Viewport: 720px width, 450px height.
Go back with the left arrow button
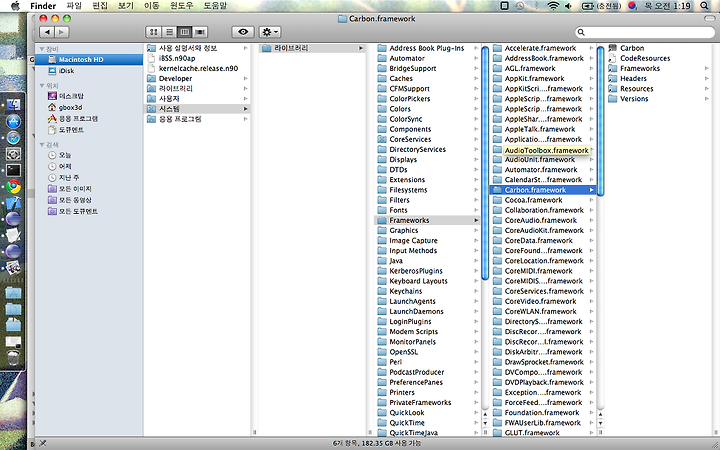coord(47,32)
